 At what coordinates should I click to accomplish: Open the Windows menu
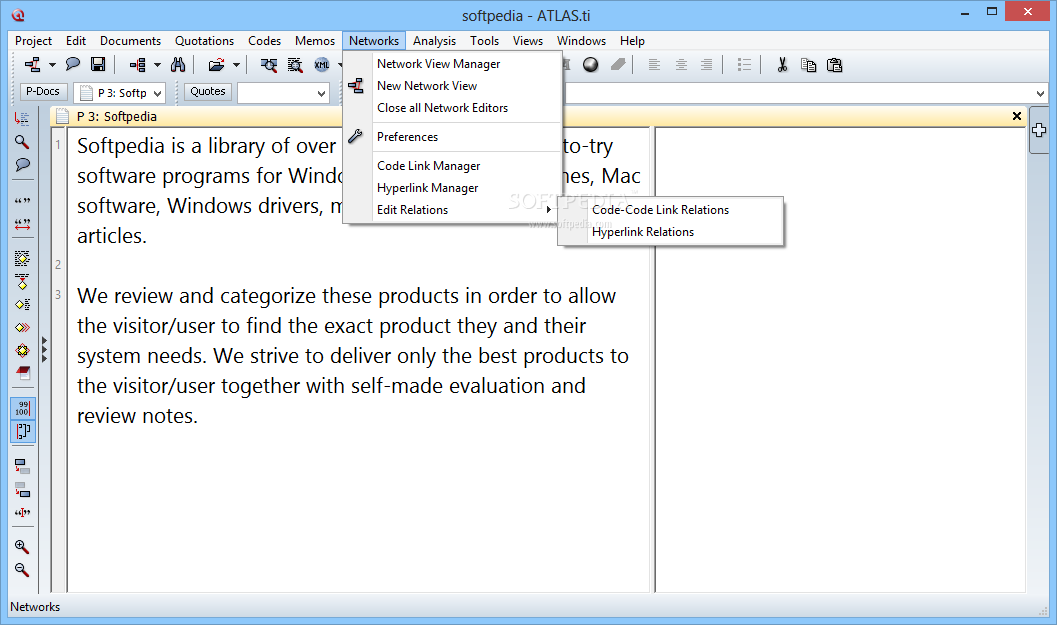point(581,40)
